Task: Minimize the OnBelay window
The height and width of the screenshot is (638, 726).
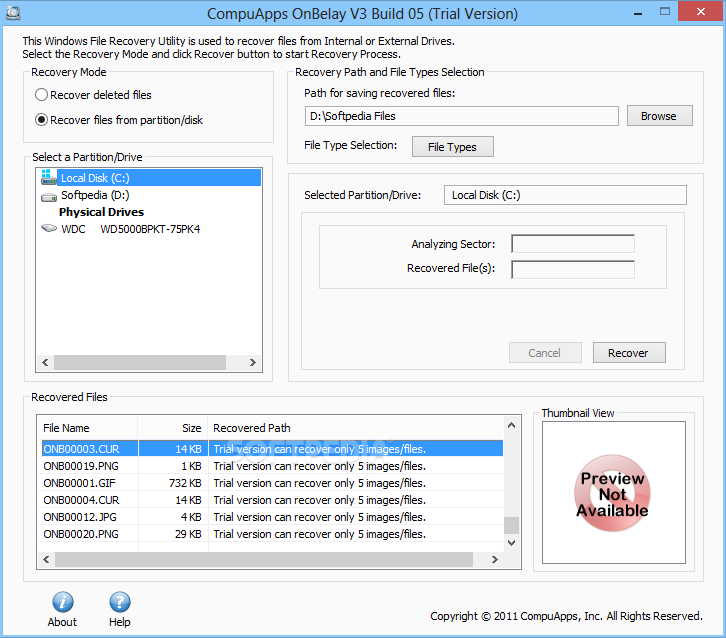Action: 638,13
